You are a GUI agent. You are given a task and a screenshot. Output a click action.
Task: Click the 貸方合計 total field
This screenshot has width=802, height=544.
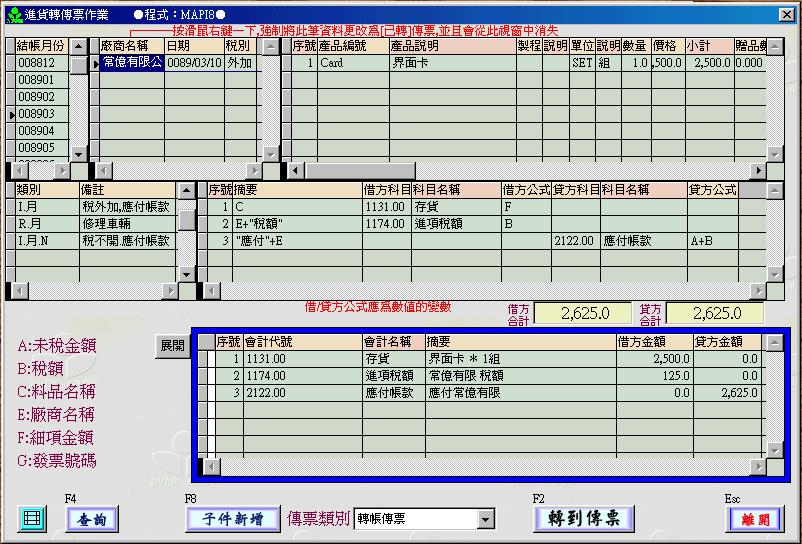714,313
